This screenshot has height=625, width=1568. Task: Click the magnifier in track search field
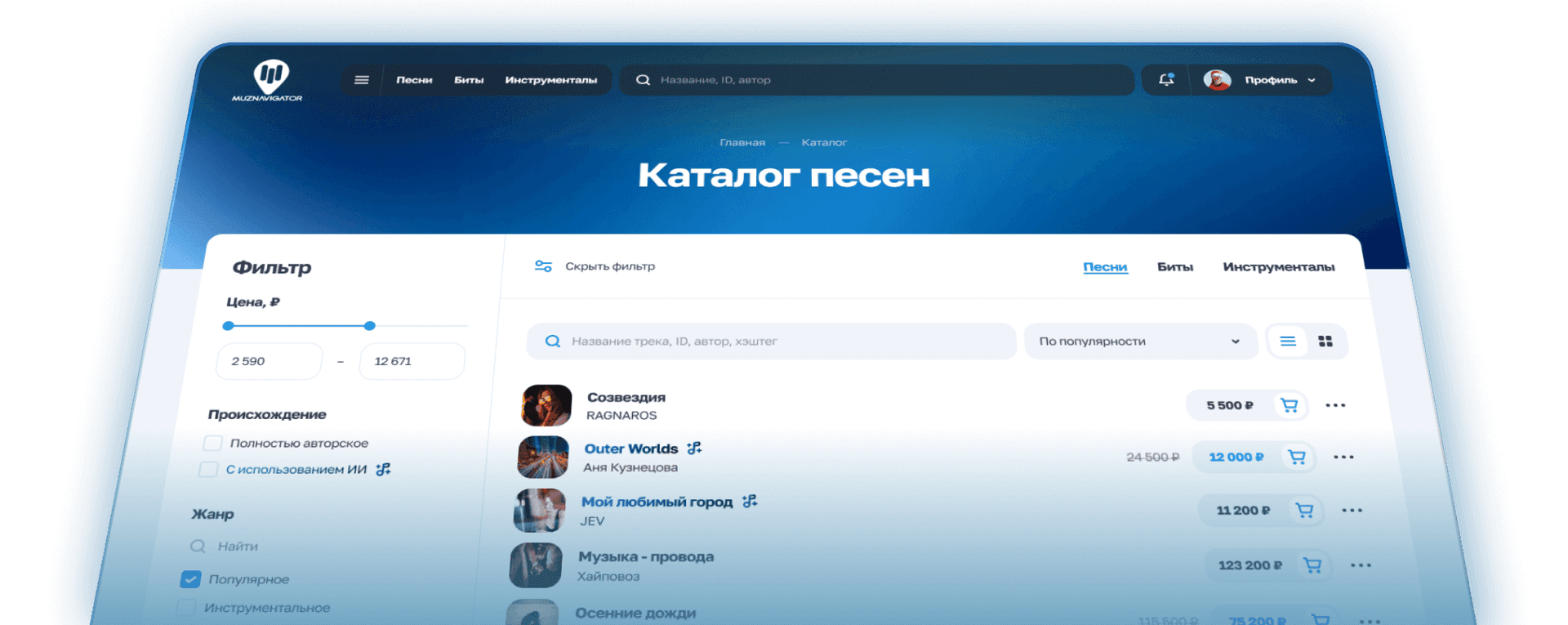[x=553, y=342]
